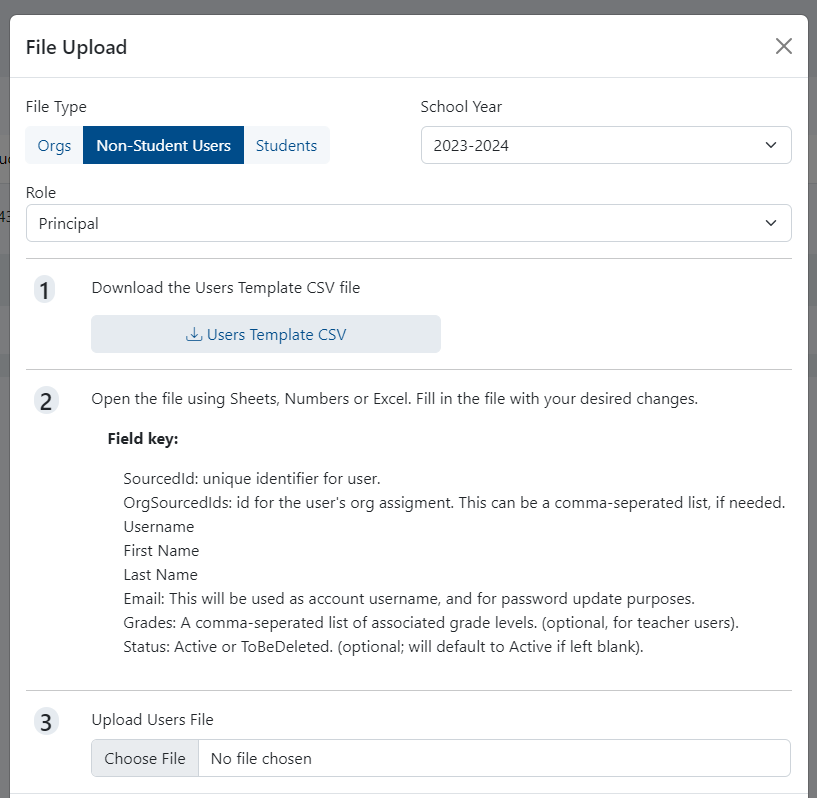
Task: Select the Orgs file type
Action: pos(54,145)
